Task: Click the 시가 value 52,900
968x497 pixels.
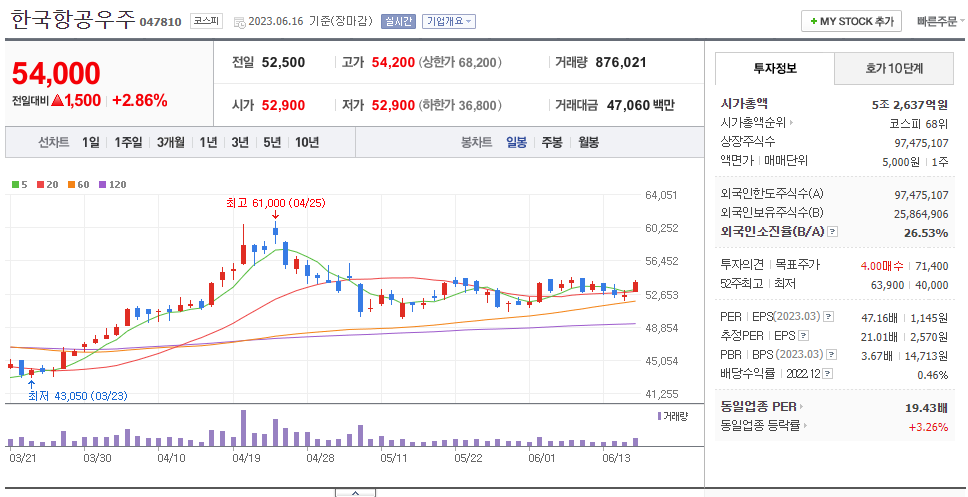Action: click(x=283, y=106)
